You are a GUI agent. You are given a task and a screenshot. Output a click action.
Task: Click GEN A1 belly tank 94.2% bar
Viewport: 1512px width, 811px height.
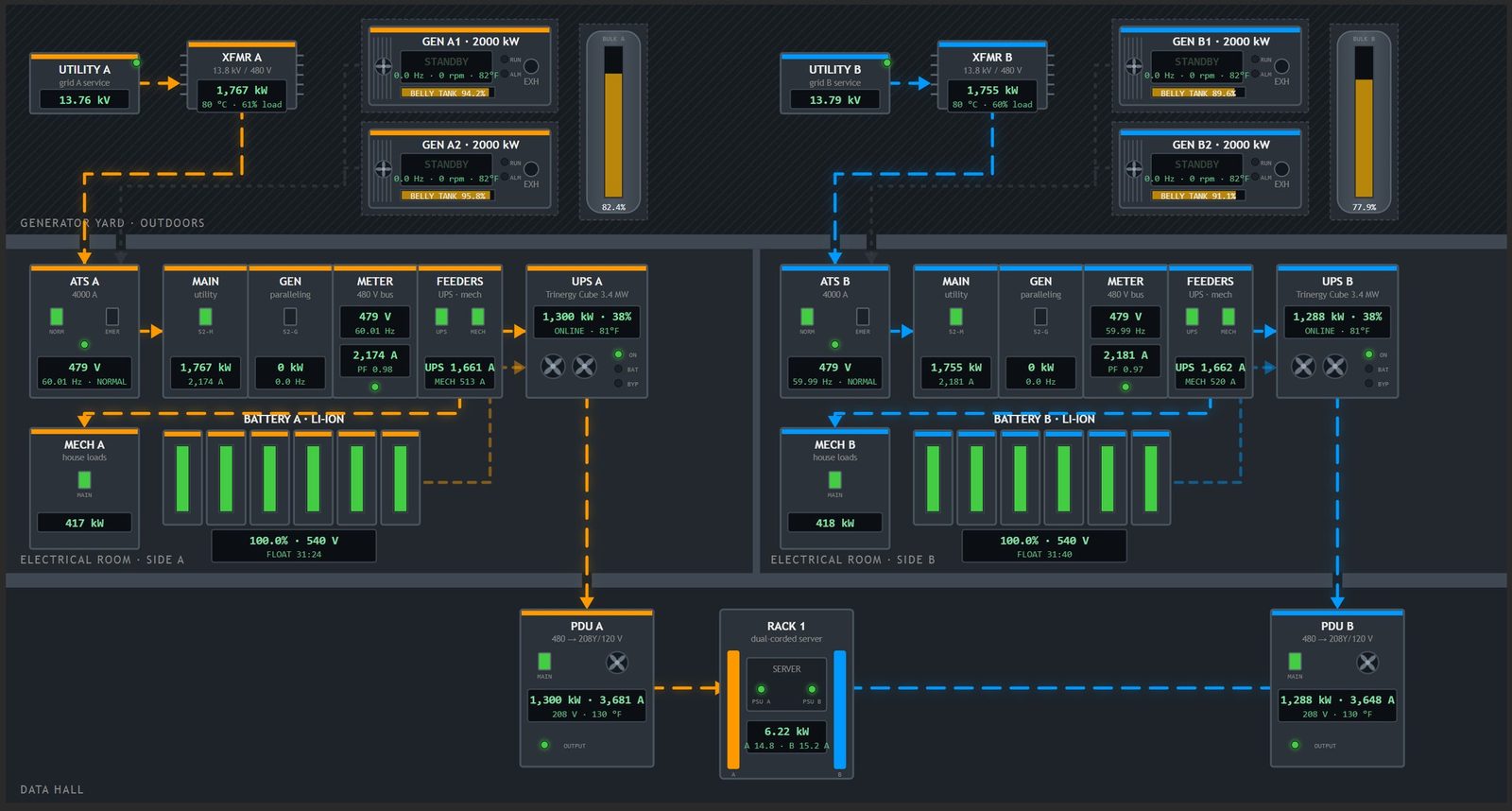(x=448, y=93)
